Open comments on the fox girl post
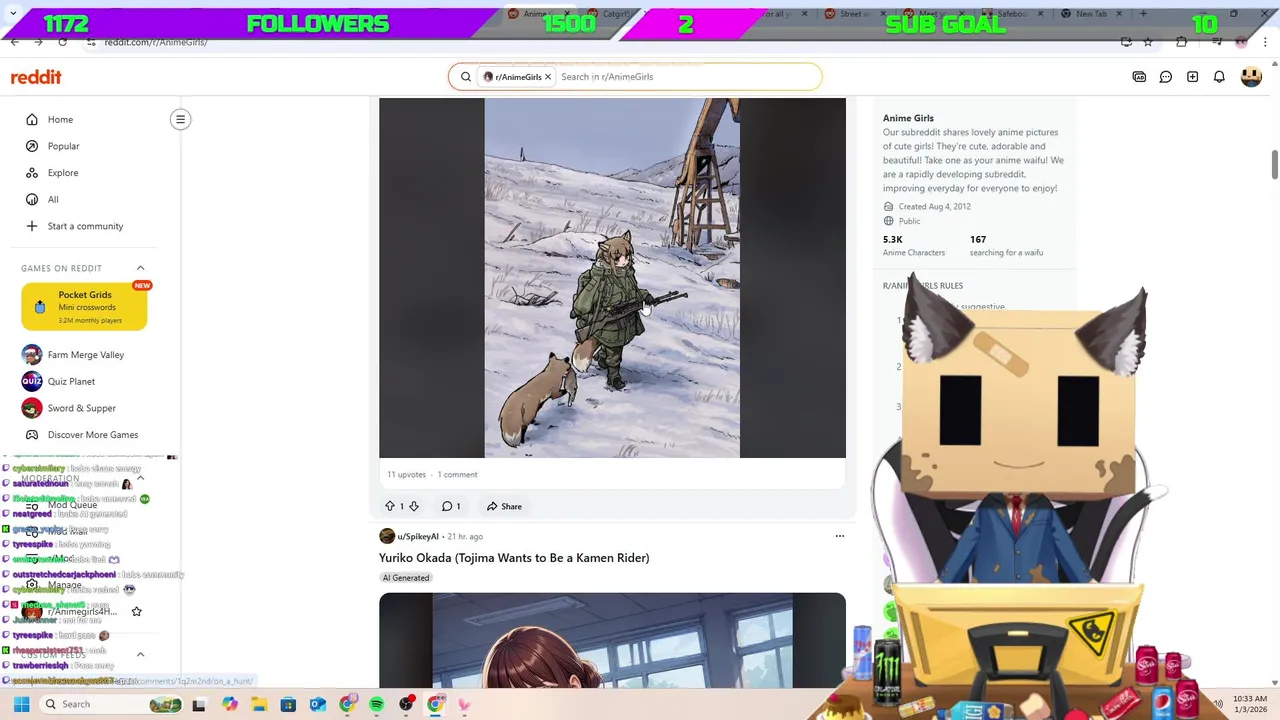Viewport: 1280px width, 720px height. click(x=451, y=506)
